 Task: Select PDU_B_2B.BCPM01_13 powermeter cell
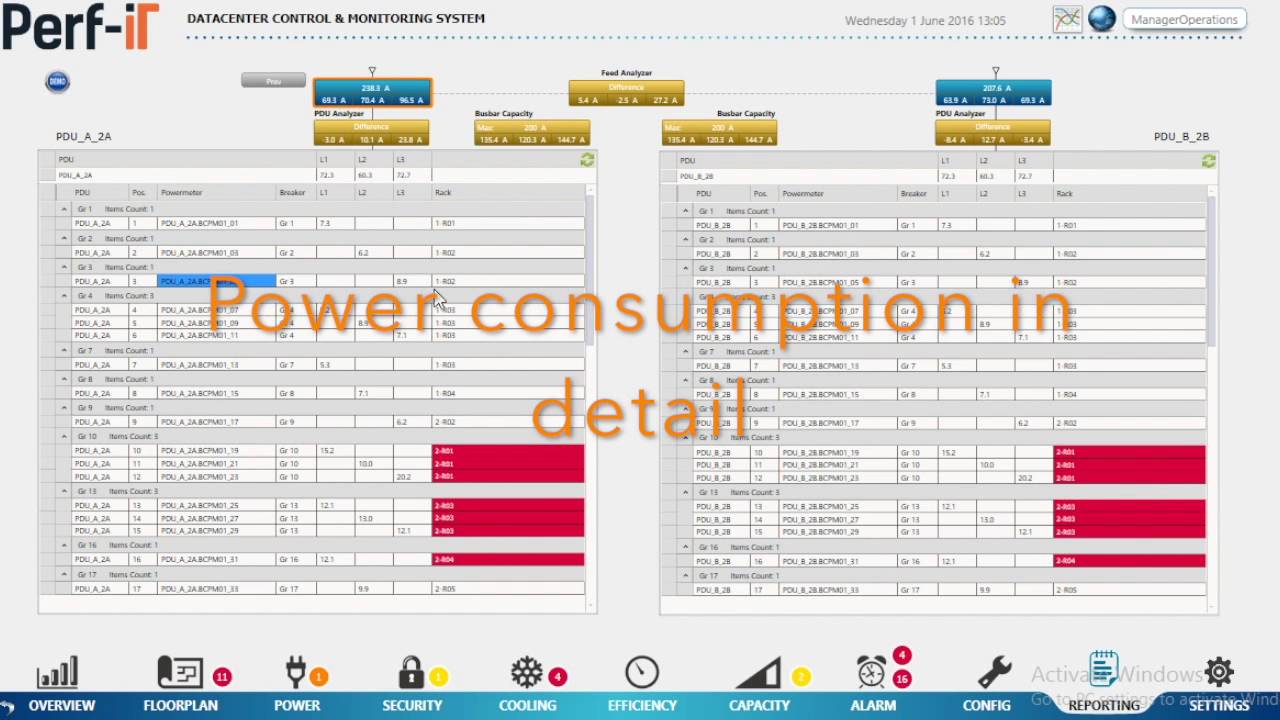click(839, 366)
